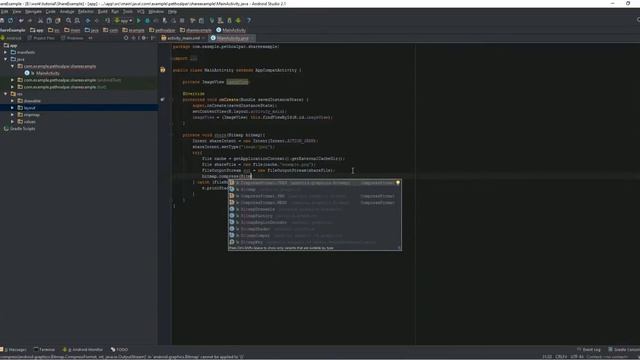Click the class gutter icon beside MainActivity declaration

[162, 70]
